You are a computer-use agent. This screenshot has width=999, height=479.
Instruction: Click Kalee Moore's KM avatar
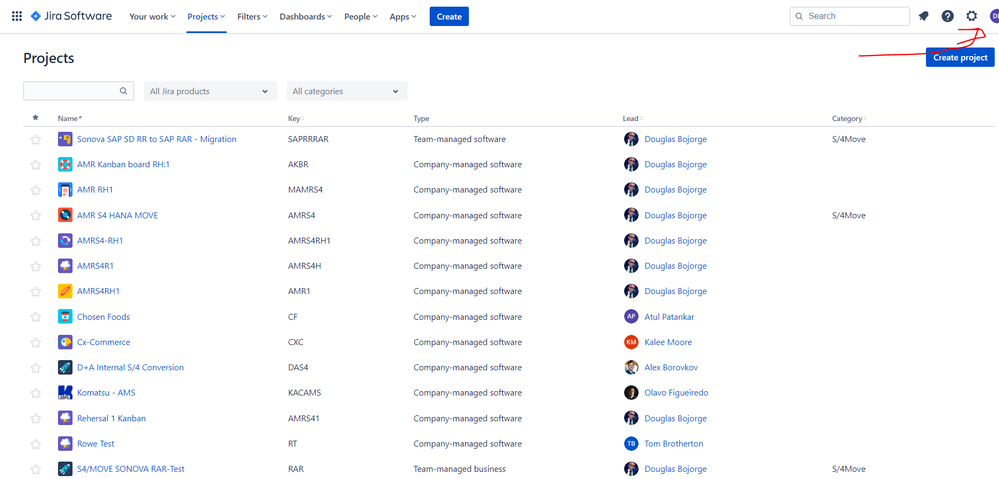631,342
